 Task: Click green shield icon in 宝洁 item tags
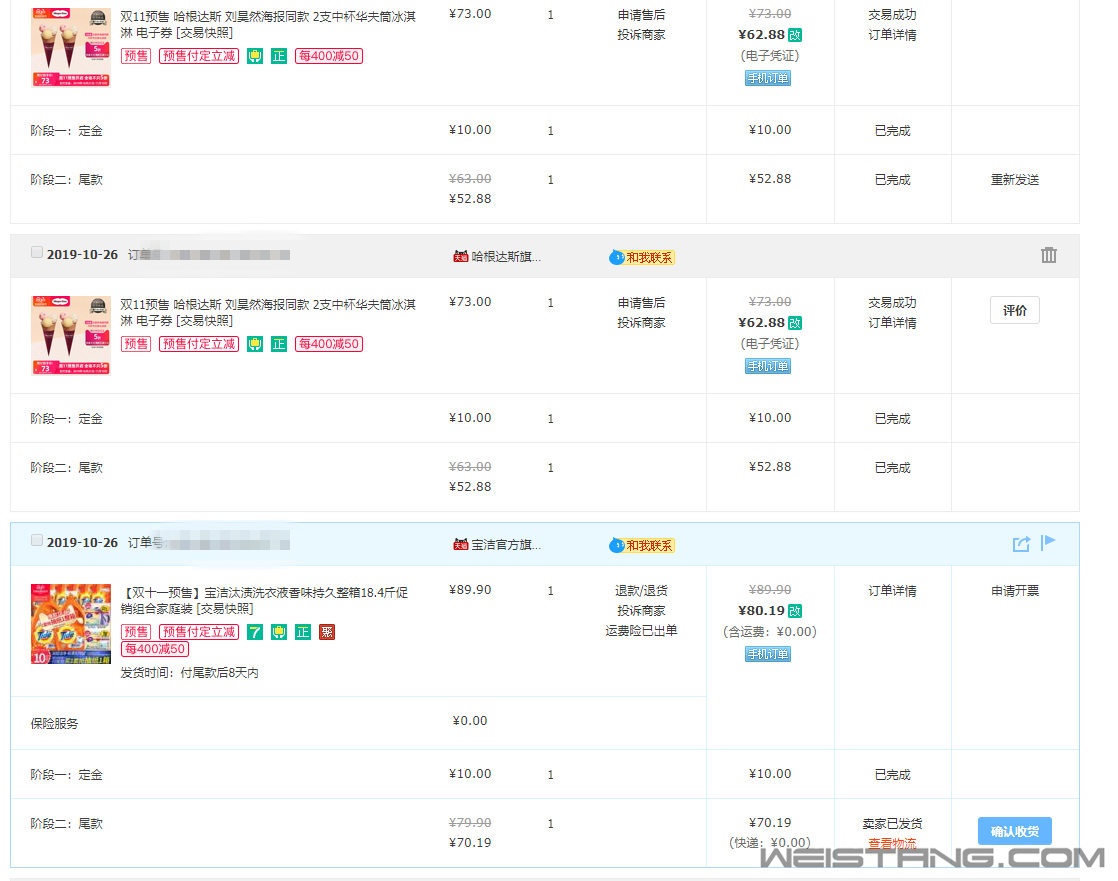(279, 632)
